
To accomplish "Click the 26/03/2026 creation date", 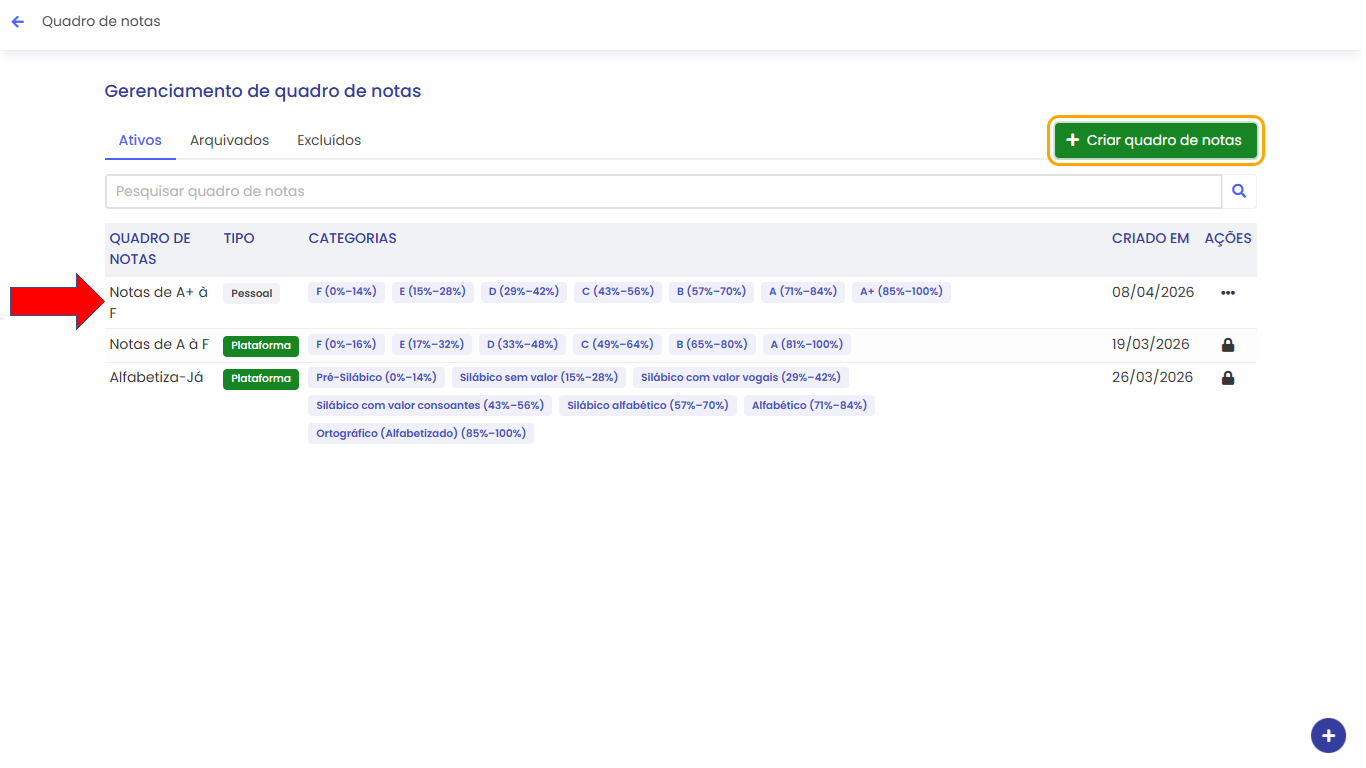I will tap(1153, 377).
